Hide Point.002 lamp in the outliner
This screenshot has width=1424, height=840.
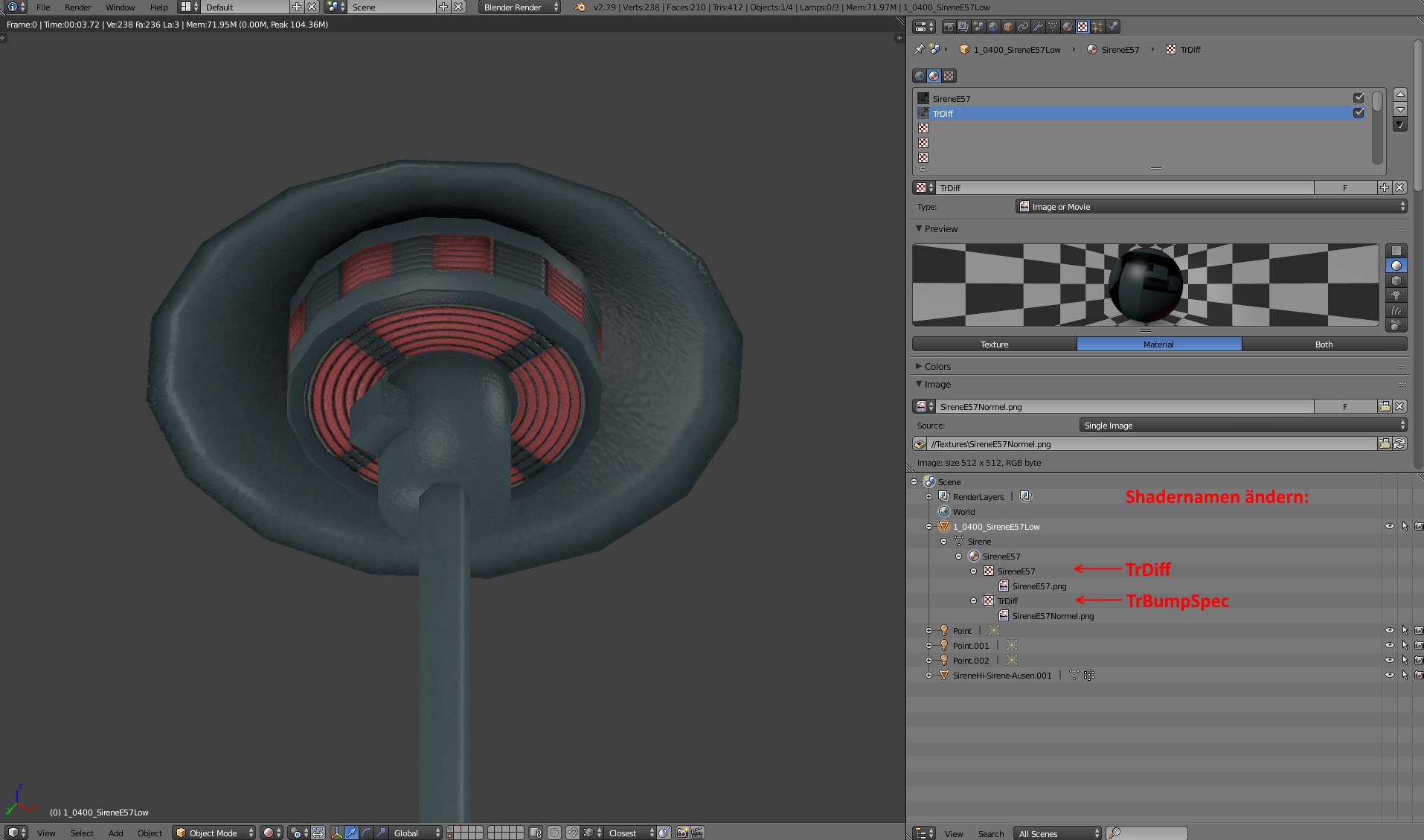click(x=1389, y=660)
